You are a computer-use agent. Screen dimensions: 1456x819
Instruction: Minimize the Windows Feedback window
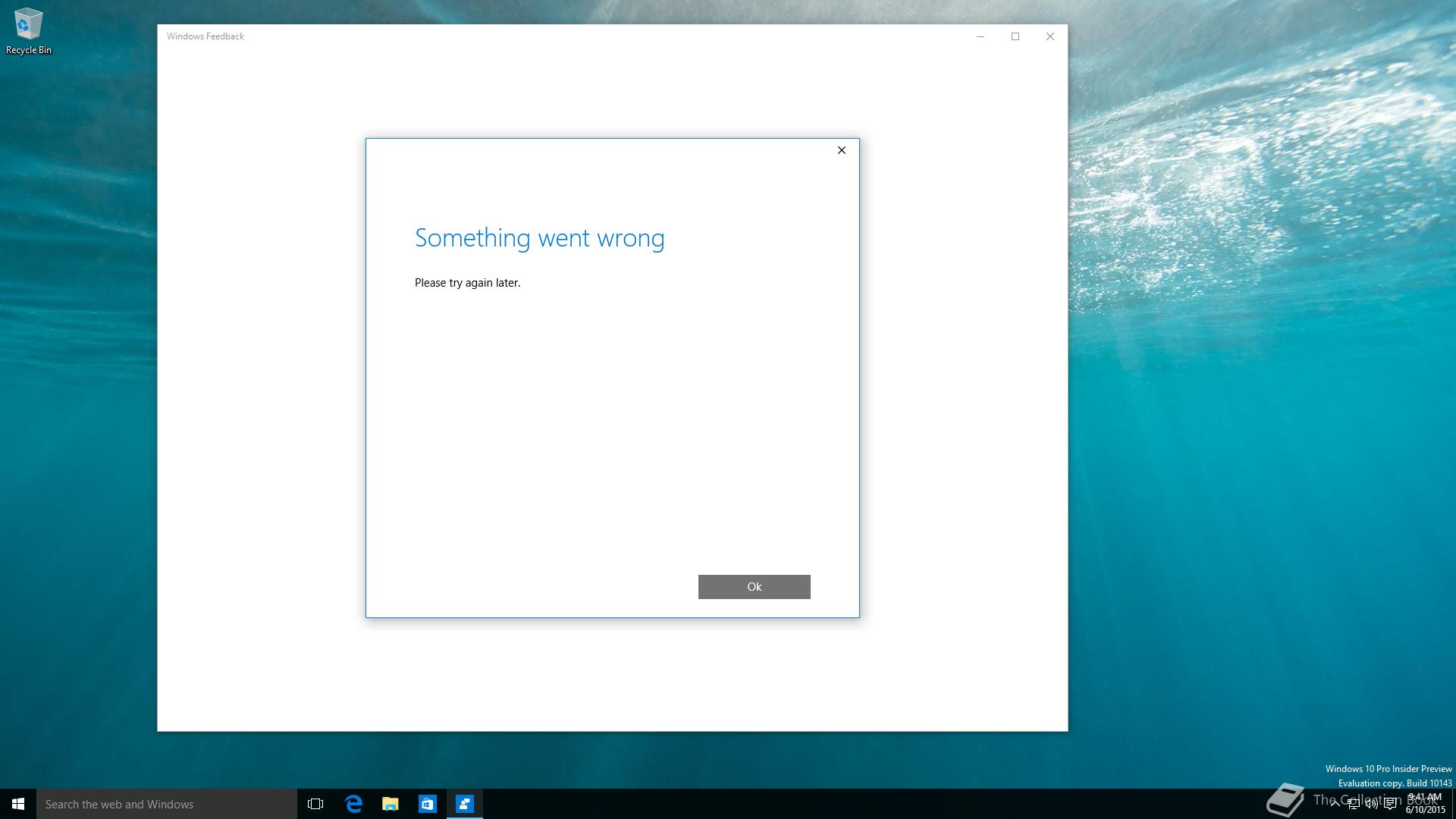981,36
